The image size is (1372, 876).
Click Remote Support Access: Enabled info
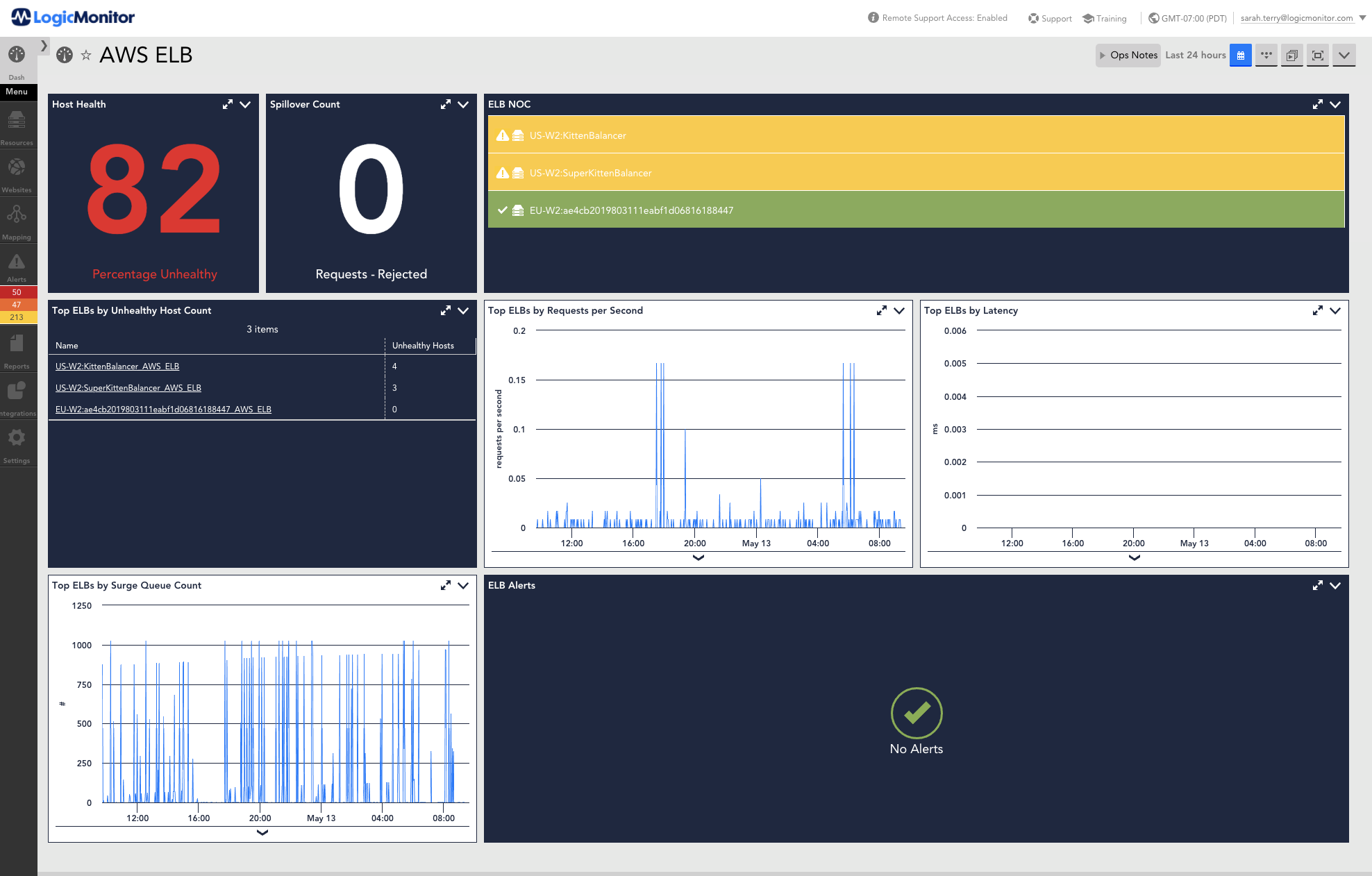click(937, 18)
